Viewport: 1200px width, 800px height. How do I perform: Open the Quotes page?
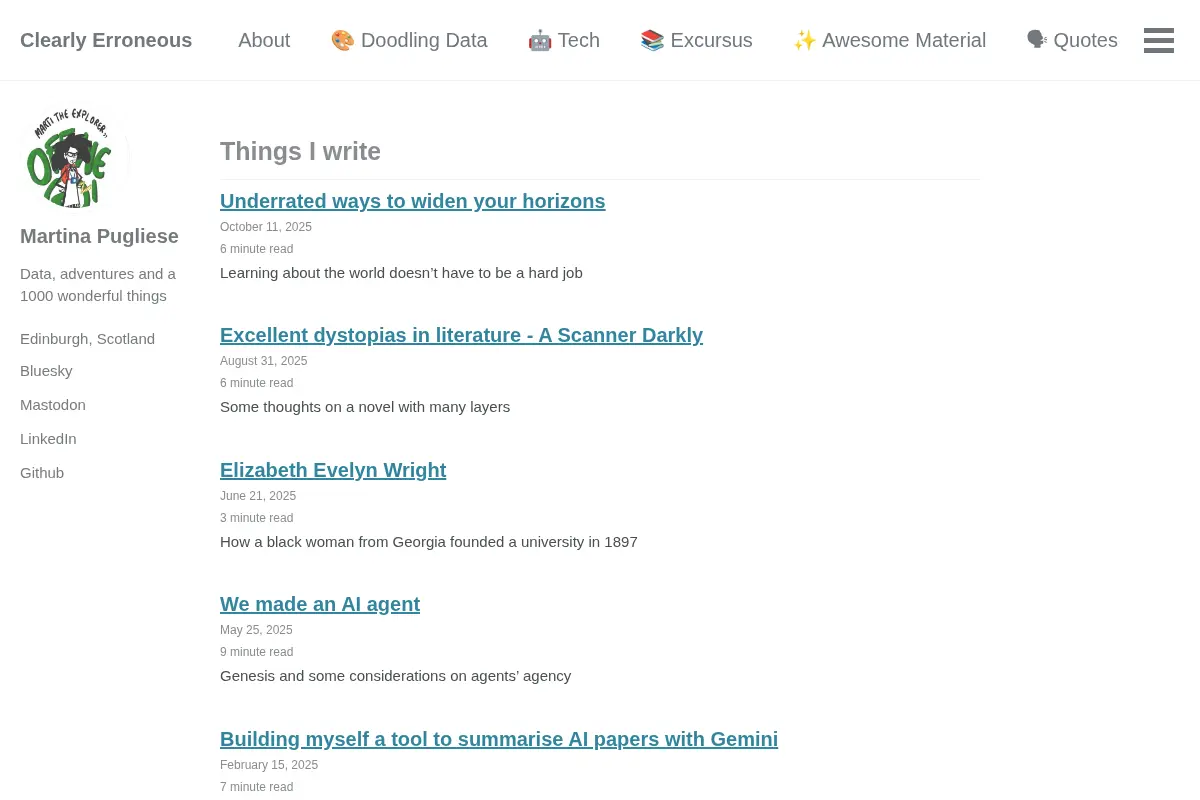click(1072, 40)
